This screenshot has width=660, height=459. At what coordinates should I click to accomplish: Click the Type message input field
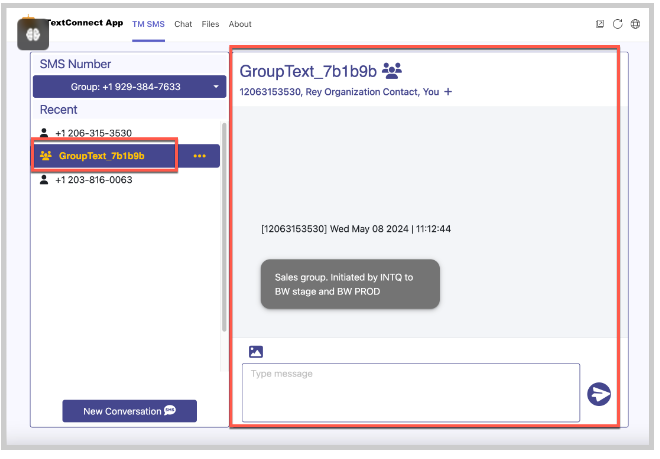(x=410, y=392)
